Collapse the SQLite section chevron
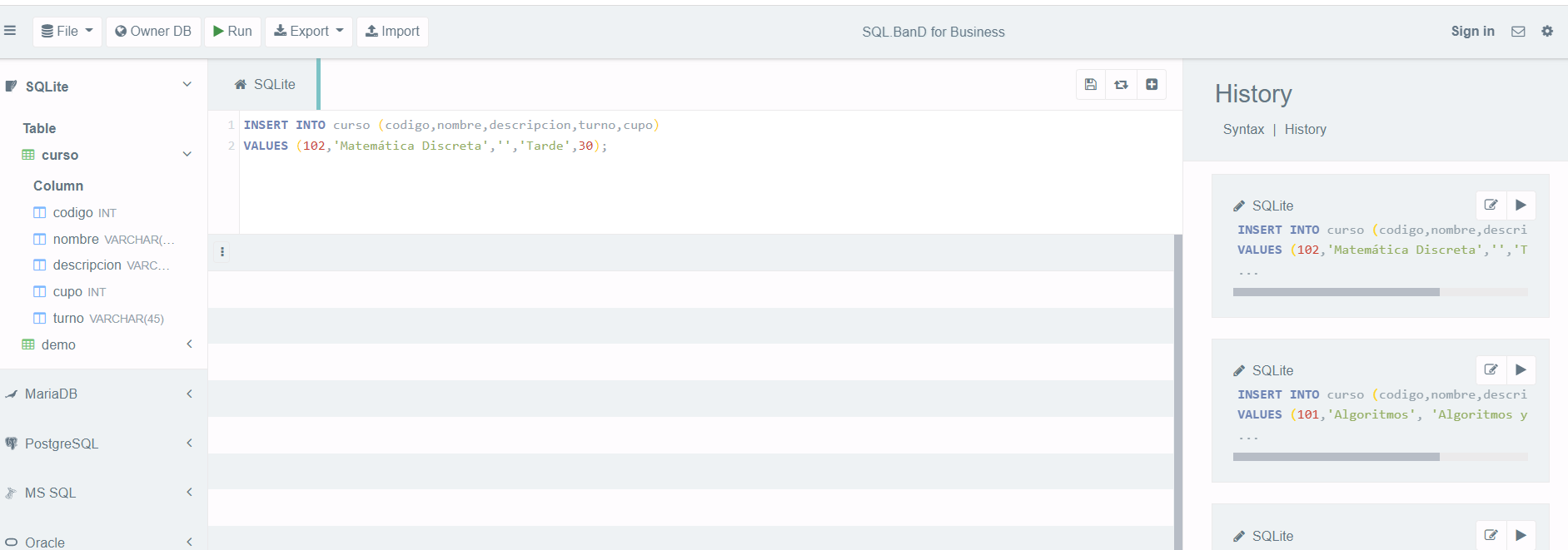 (187, 85)
